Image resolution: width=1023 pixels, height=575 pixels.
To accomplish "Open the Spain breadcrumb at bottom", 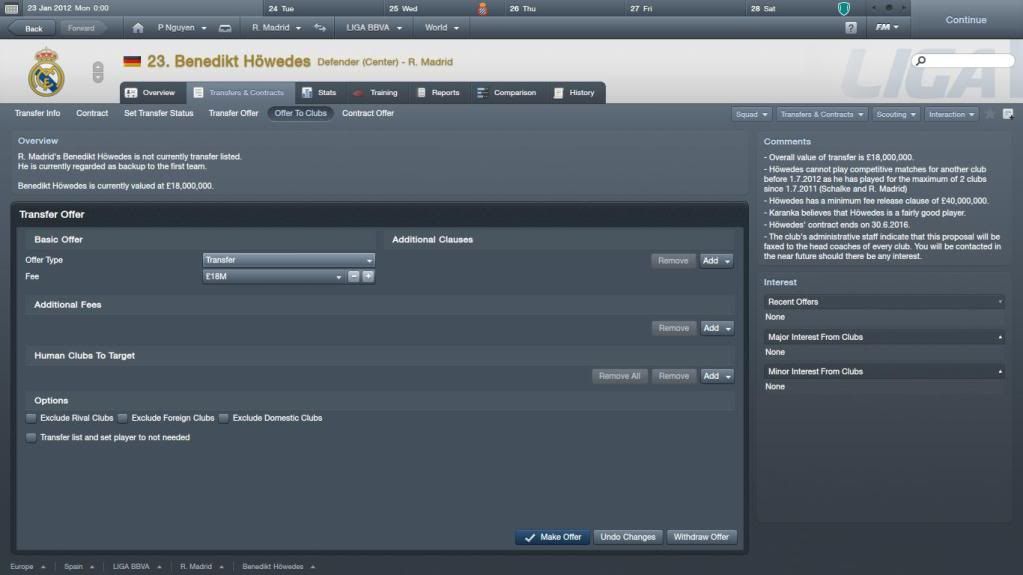I will click(78, 567).
